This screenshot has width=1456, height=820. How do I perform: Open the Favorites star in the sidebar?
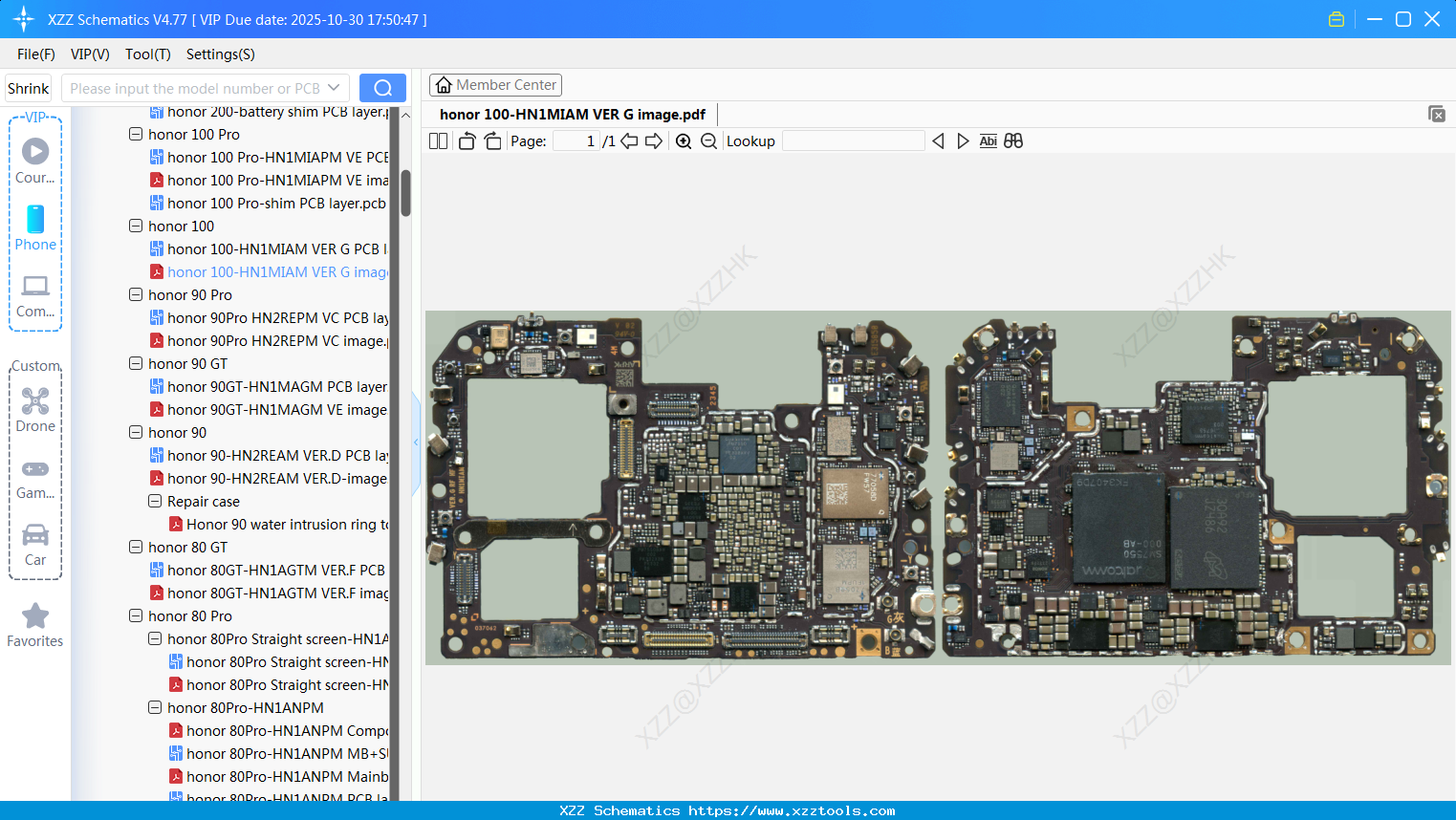click(35, 625)
